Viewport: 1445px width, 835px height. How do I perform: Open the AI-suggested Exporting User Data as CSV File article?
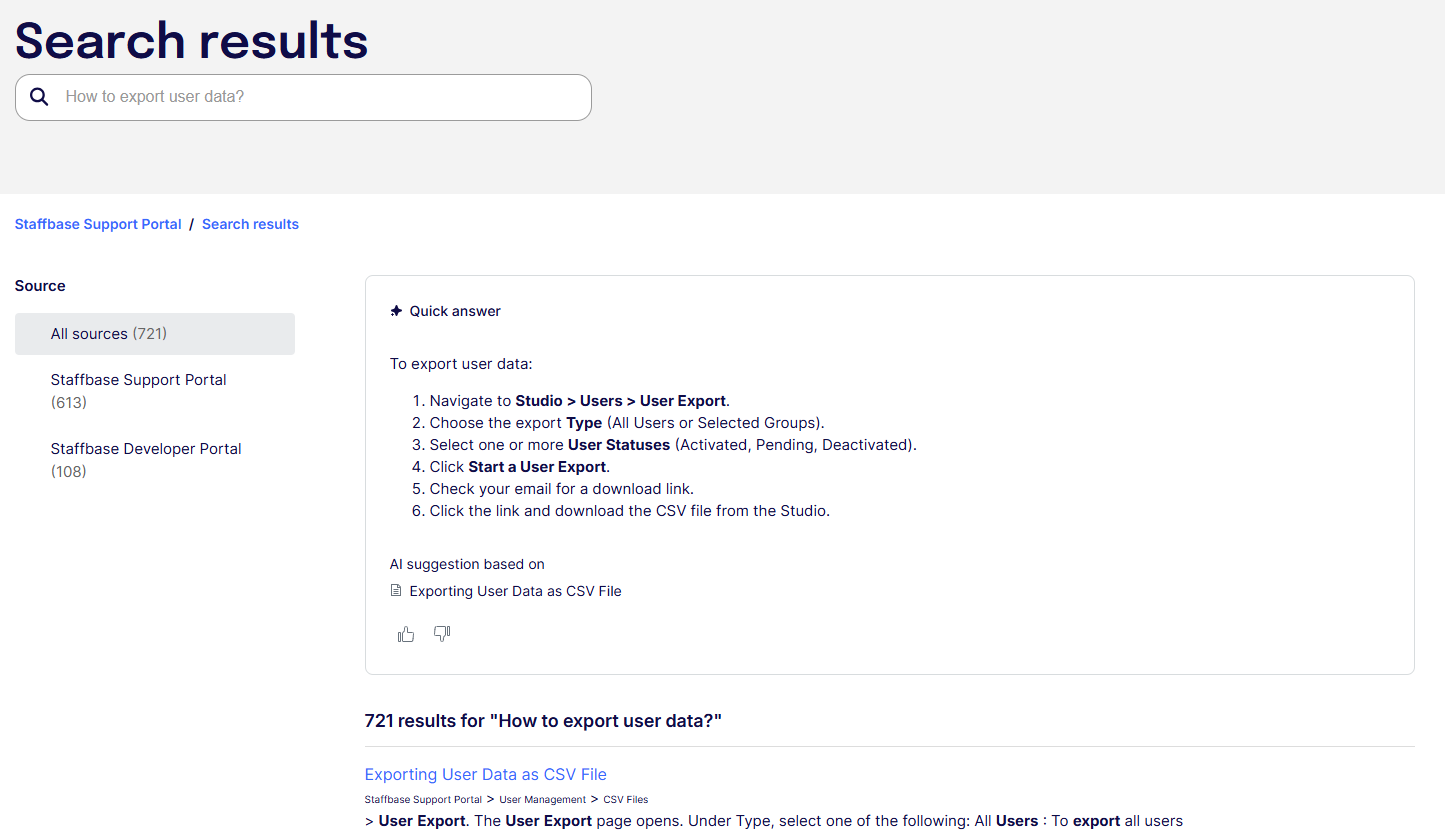(x=515, y=591)
